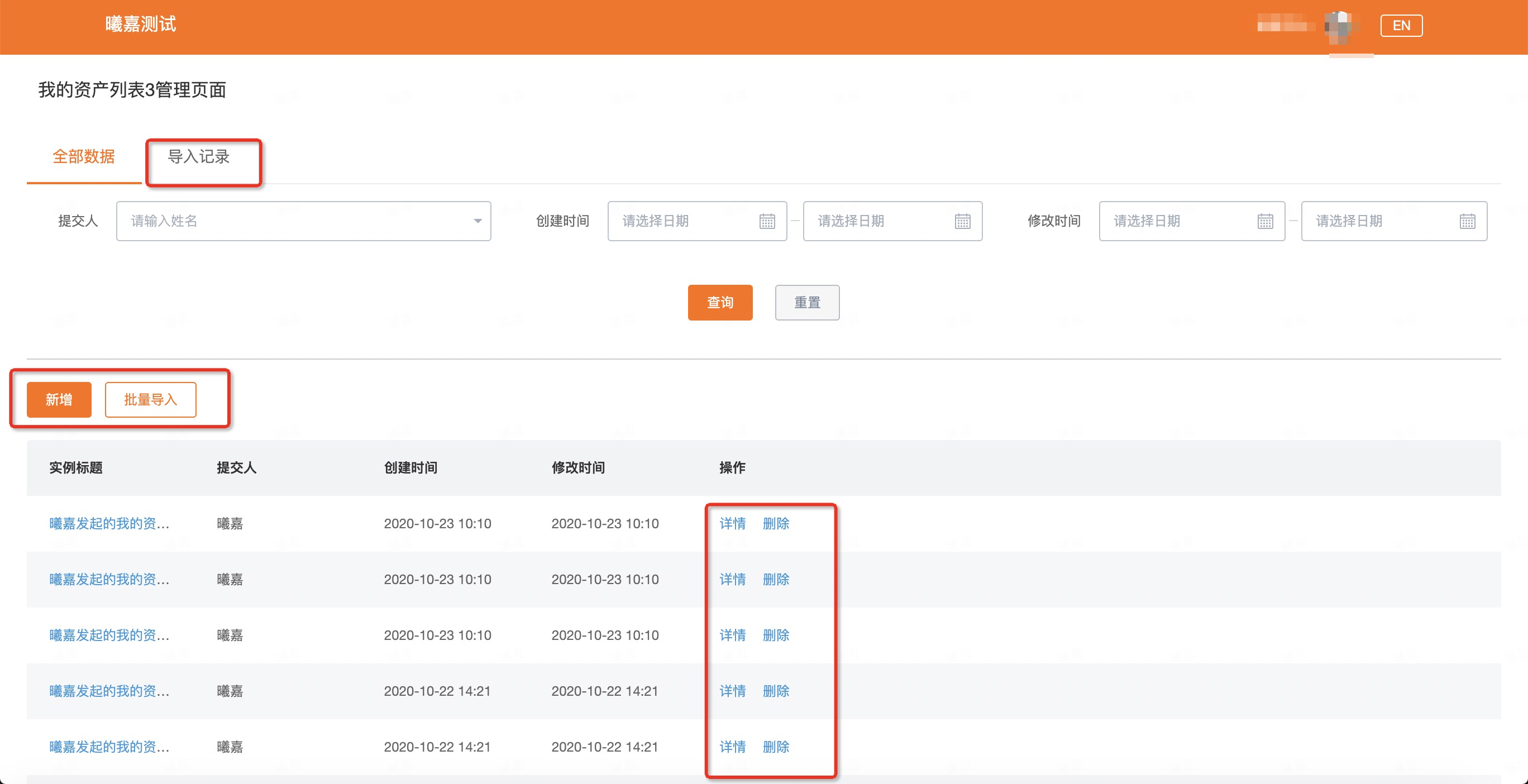Click calendar icon in creation time start date
Screen dimensions: 1528x784
pos(767,221)
